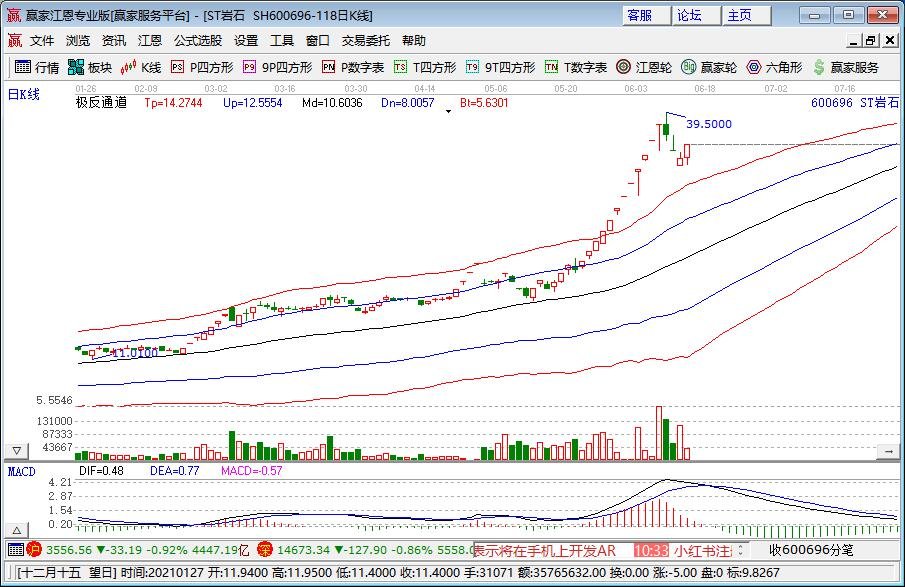Click the 主页 homepage button
This screenshot has width=905, height=587.
[747, 16]
